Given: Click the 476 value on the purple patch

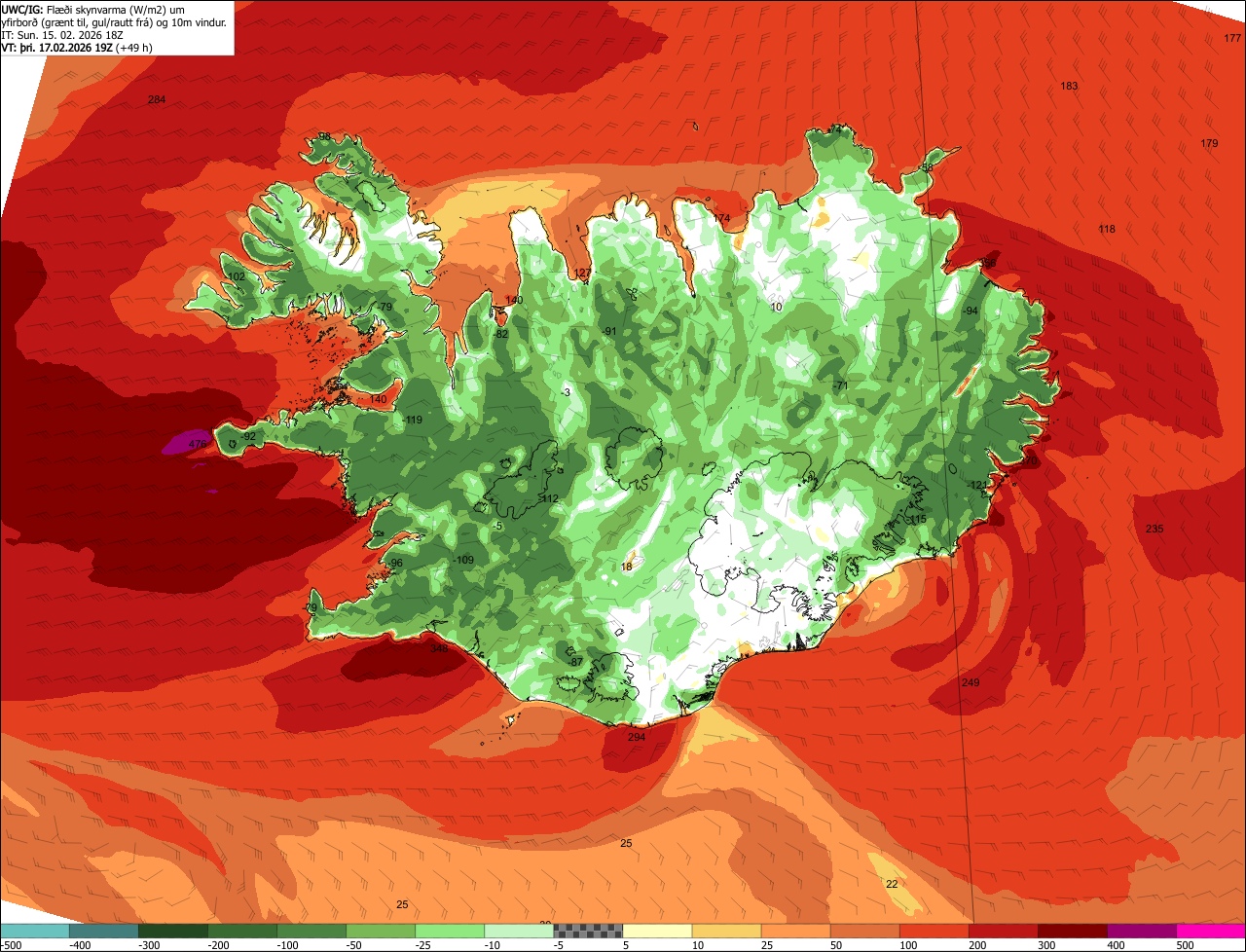Looking at the screenshot, I should pyautogui.click(x=198, y=444).
